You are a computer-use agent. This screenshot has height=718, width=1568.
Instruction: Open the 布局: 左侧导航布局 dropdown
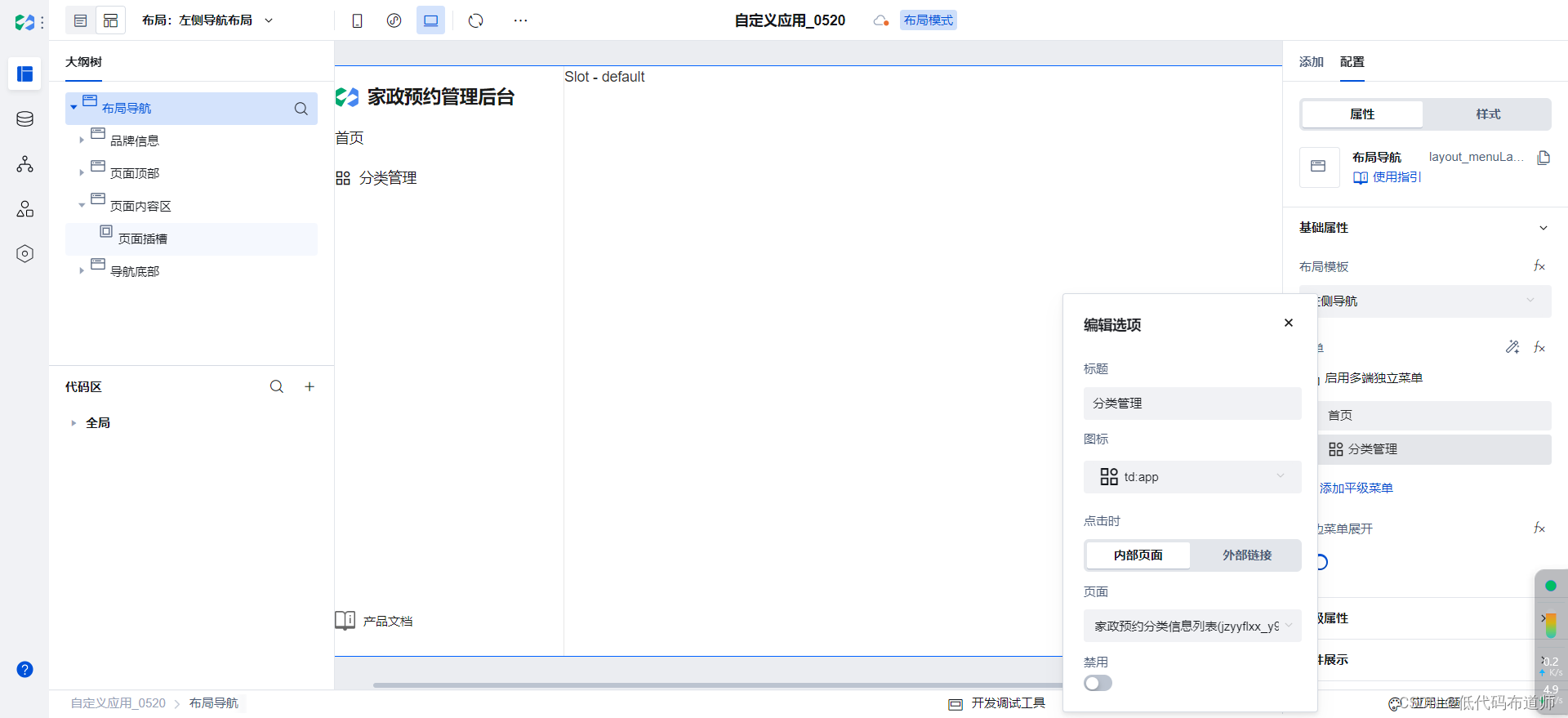click(207, 20)
